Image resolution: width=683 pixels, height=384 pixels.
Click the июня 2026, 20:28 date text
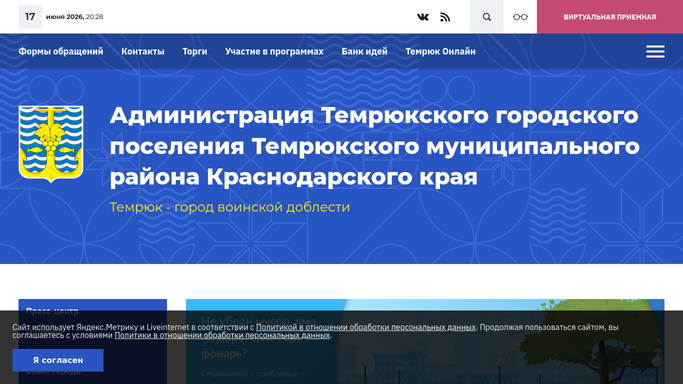[x=74, y=17]
